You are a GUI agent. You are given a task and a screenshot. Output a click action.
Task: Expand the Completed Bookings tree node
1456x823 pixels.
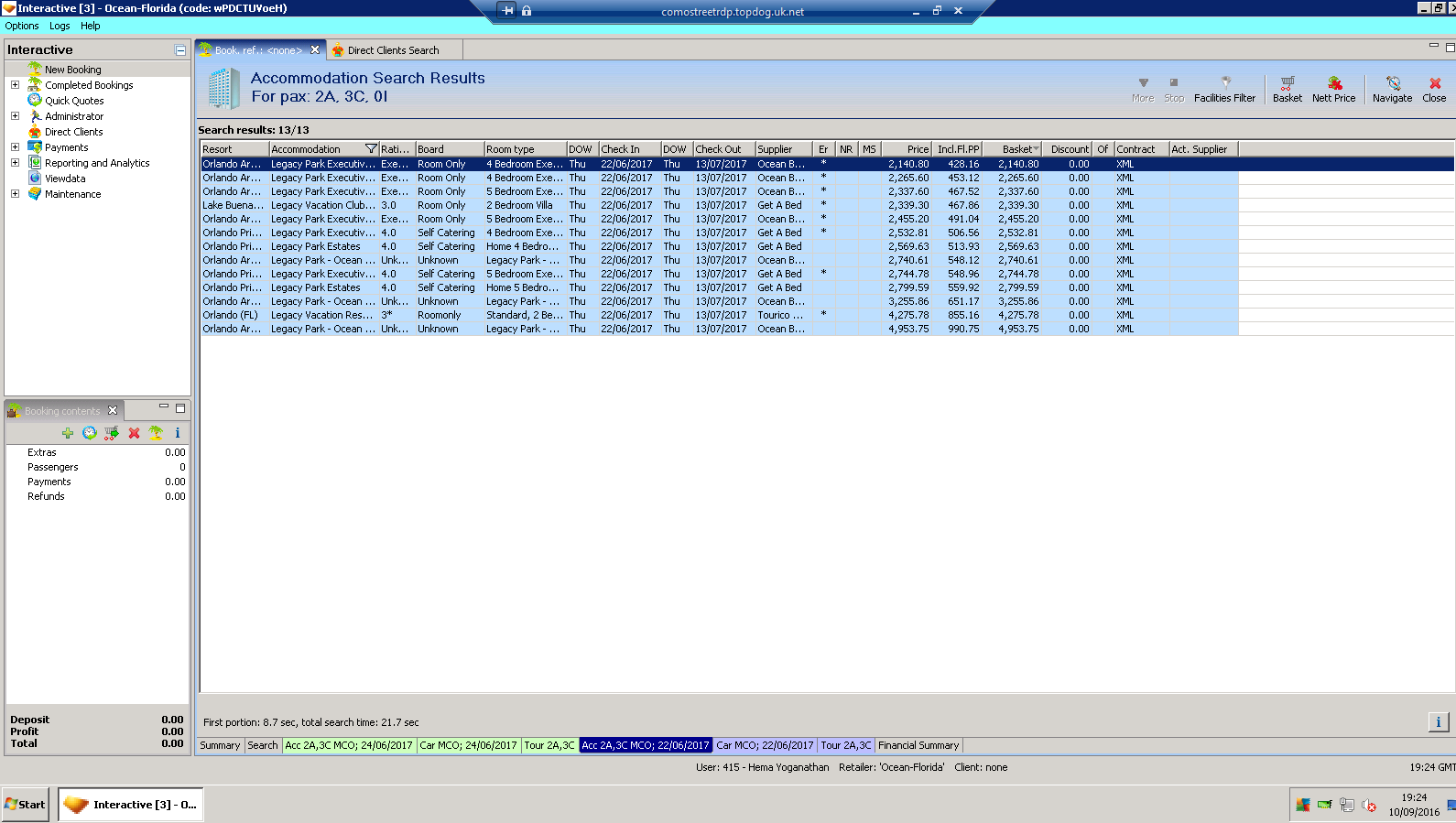(15, 85)
